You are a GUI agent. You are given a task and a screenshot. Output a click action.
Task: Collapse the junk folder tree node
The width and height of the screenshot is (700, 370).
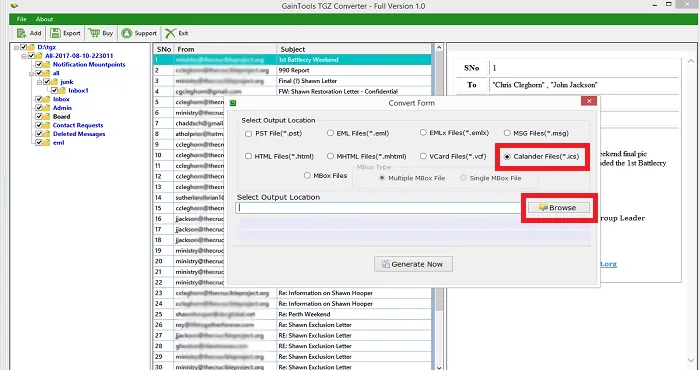point(39,82)
